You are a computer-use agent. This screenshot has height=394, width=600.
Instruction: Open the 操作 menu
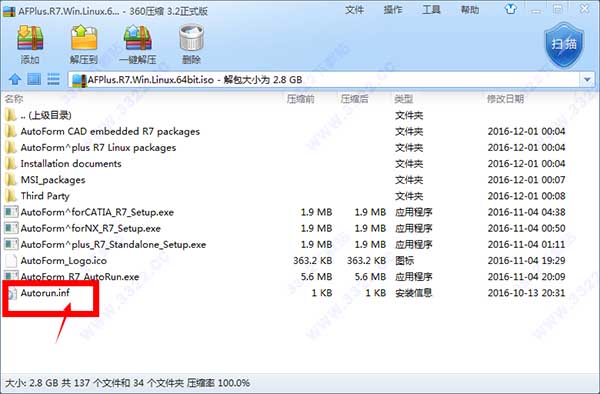click(x=393, y=10)
